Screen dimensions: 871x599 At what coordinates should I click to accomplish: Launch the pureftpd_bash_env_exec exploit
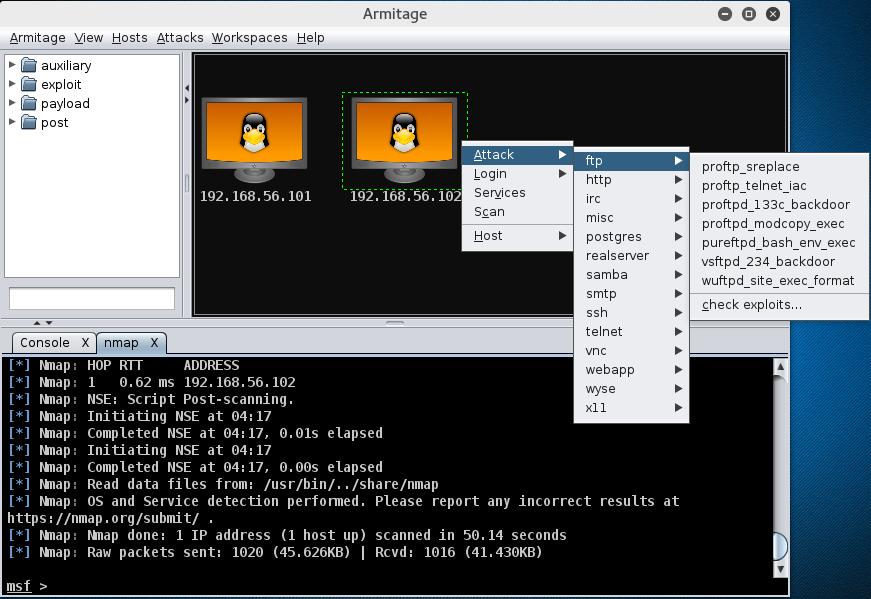pyautogui.click(x=779, y=243)
